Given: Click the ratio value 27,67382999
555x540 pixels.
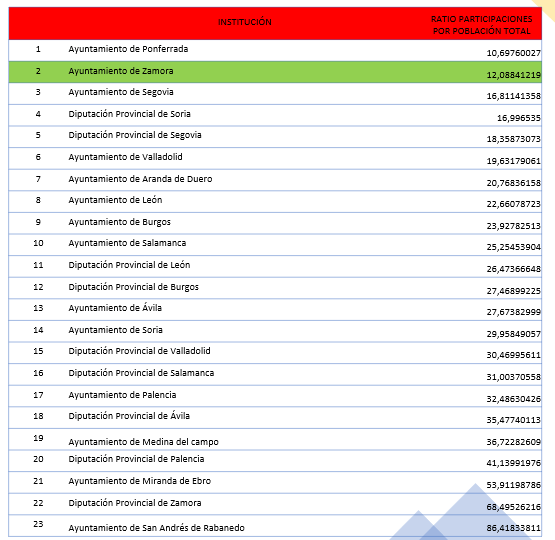Looking at the screenshot, I should pos(514,312).
